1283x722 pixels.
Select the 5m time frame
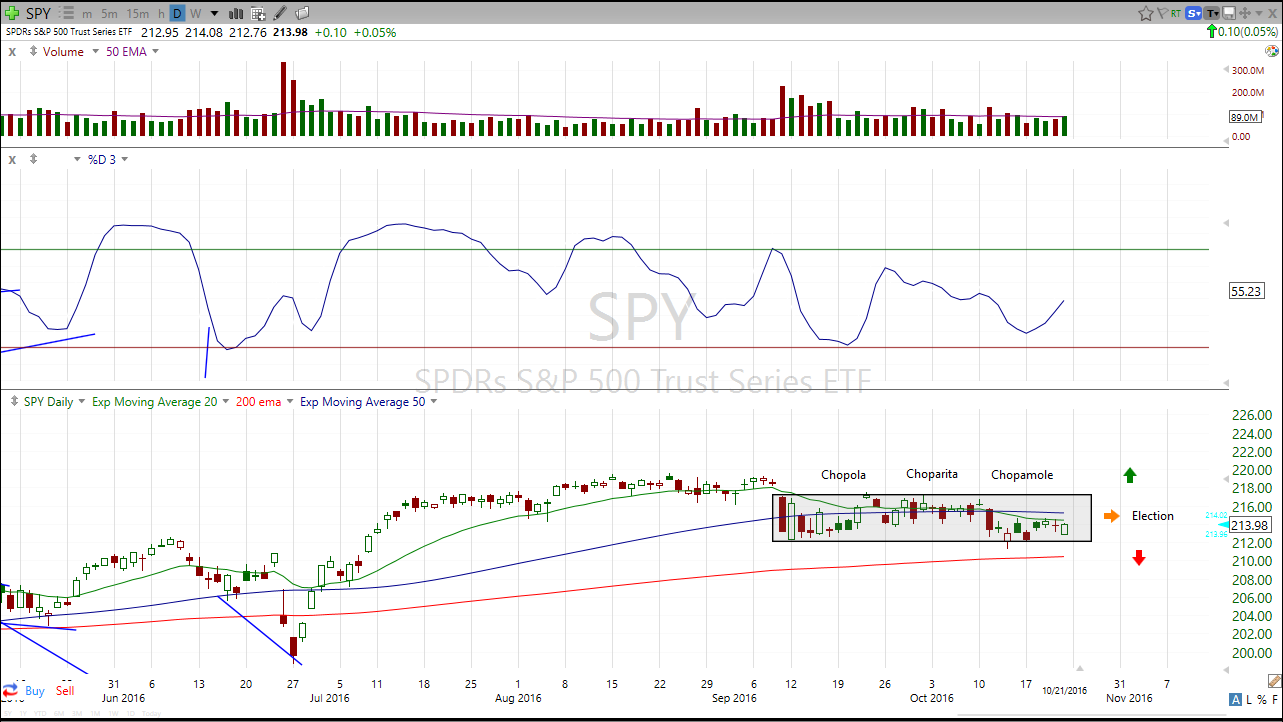coord(109,13)
